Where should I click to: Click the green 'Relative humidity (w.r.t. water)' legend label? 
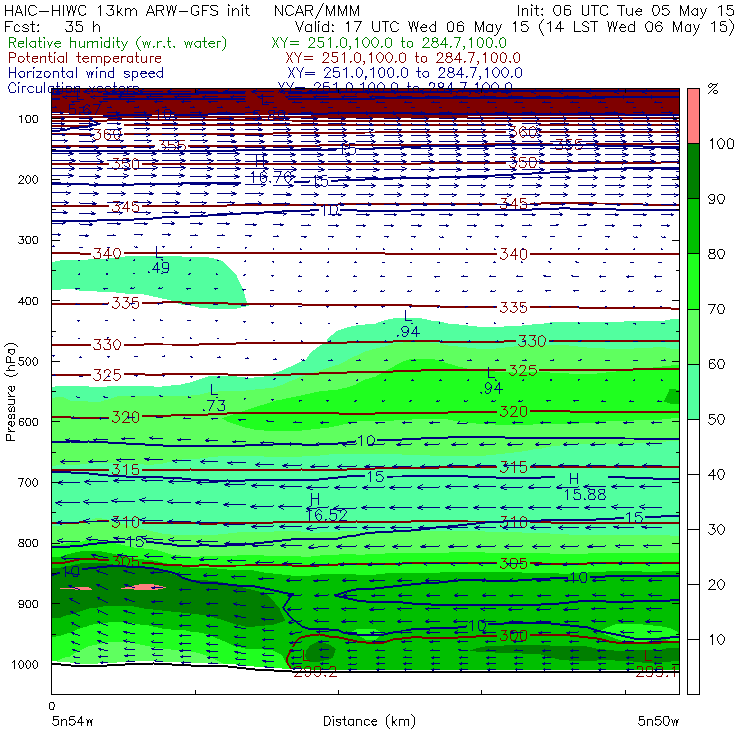coord(118,43)
